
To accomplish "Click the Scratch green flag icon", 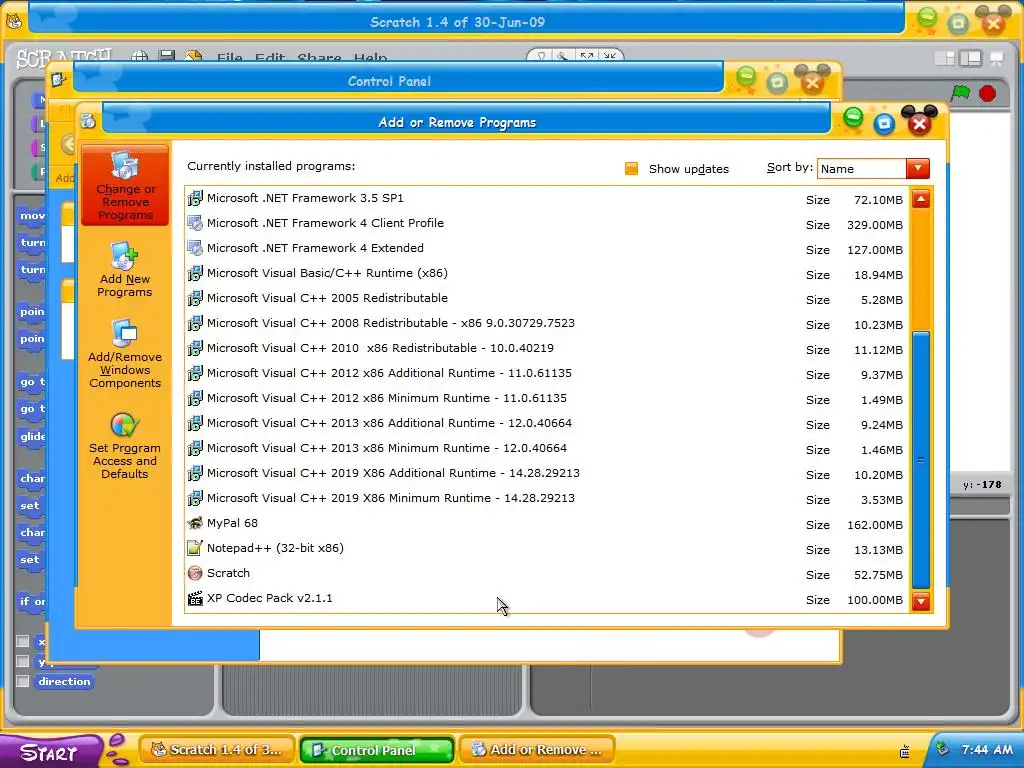I will pos(960,93).
